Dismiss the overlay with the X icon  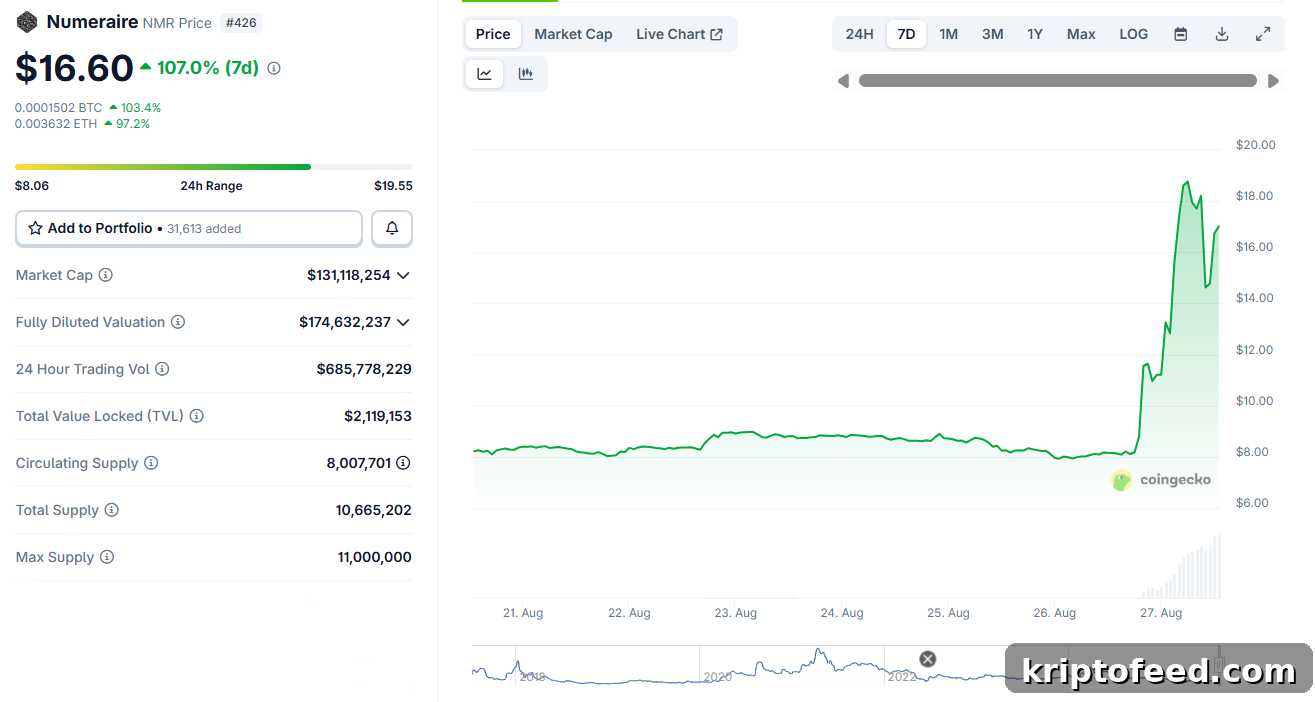point(928,658)
